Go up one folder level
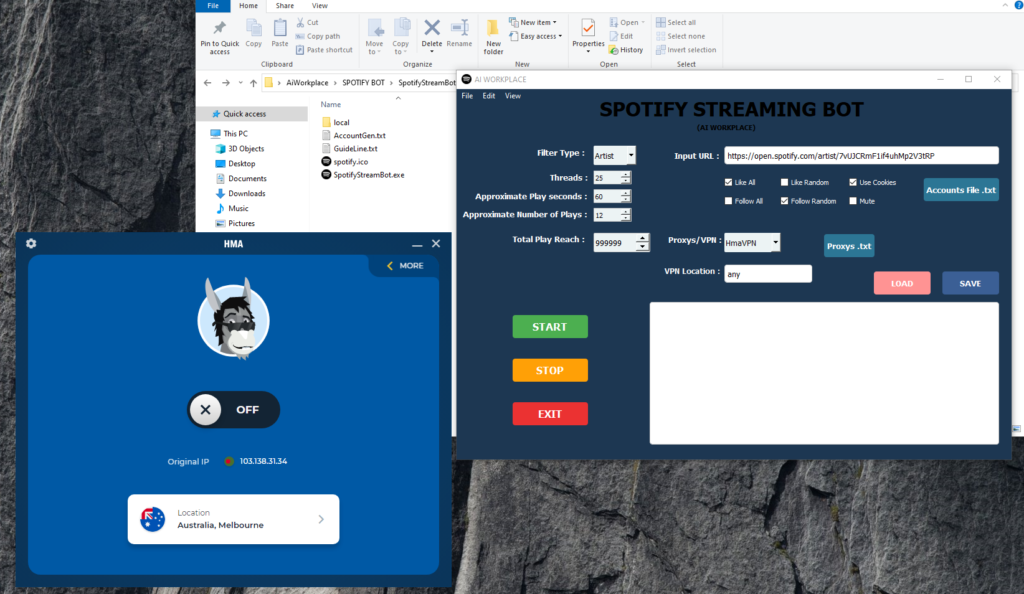The height and width of the screenshot is (594, 1024). coord(253,83)
